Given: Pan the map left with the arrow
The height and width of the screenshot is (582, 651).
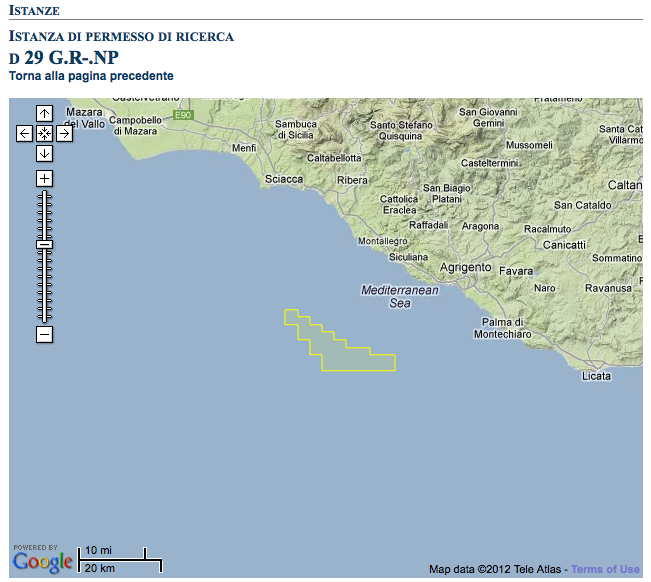Looking at the screenshot, I should (25, 133).
